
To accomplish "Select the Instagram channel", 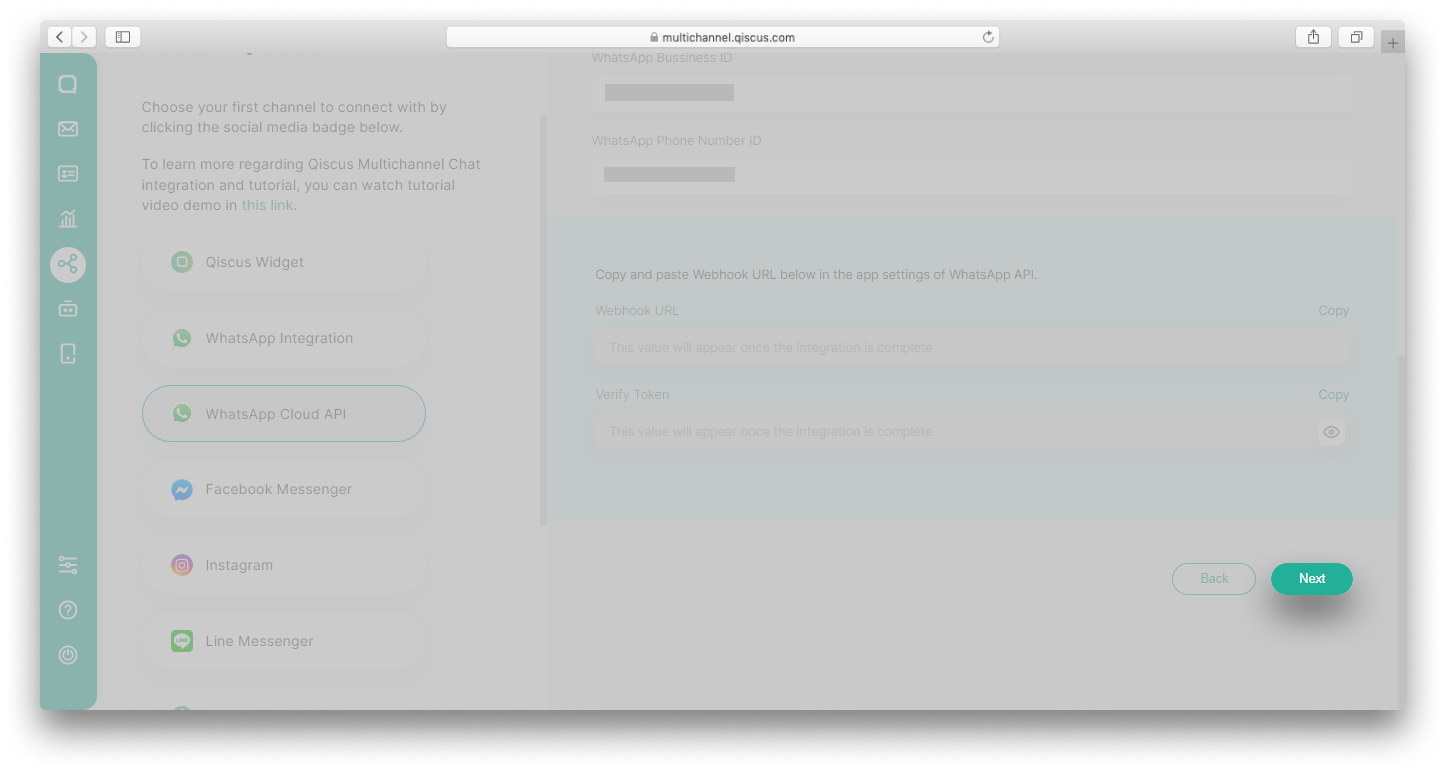I will pyautogui.click(x=284, y=565).
